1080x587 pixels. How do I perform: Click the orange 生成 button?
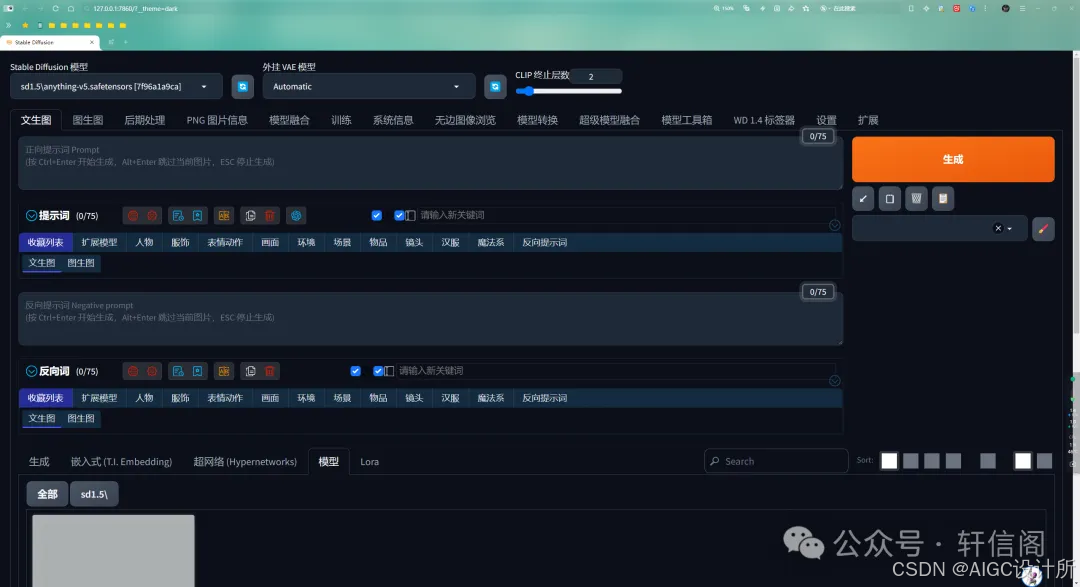tap(952, 159)
